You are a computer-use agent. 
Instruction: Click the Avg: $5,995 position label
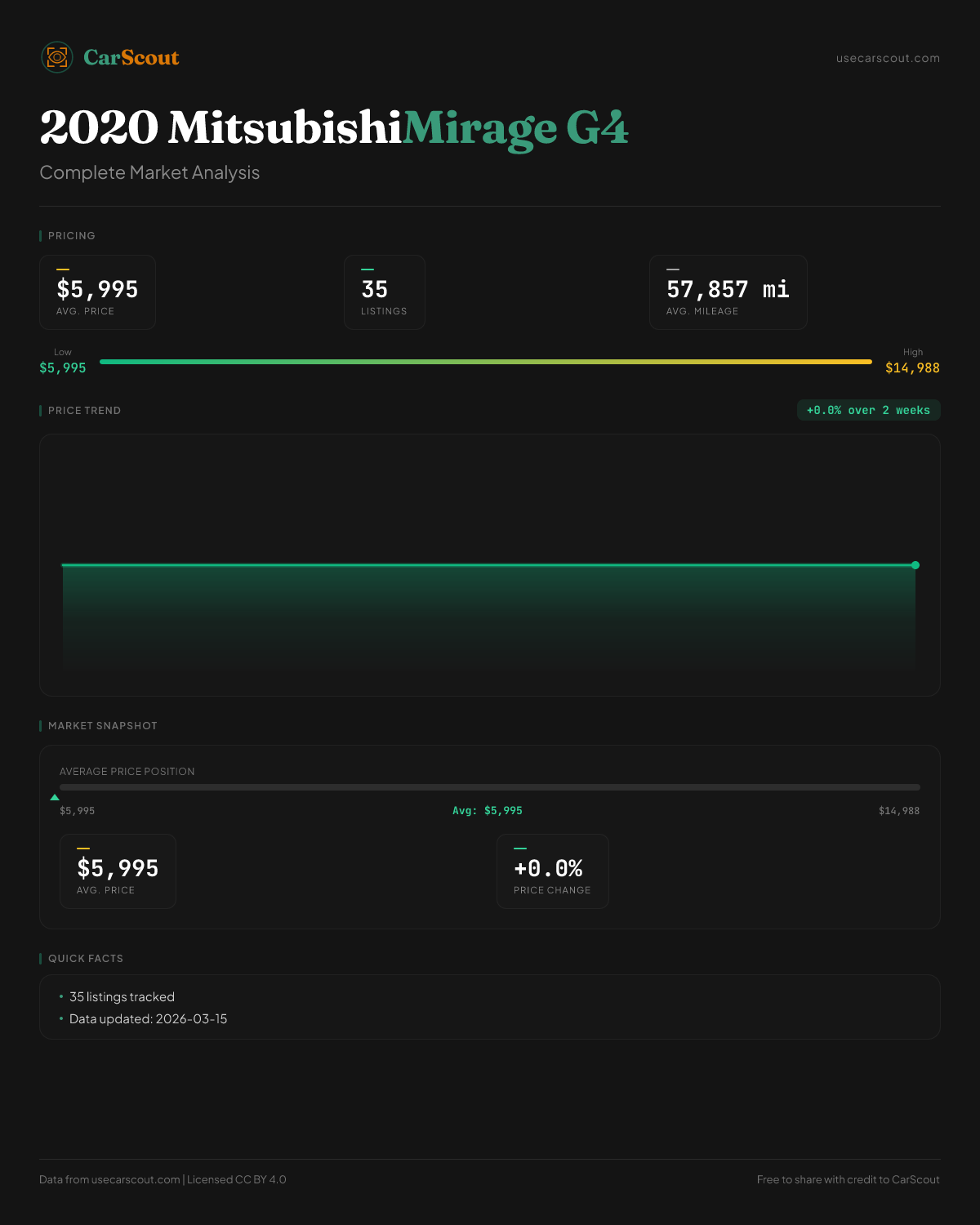pos(488,811)
